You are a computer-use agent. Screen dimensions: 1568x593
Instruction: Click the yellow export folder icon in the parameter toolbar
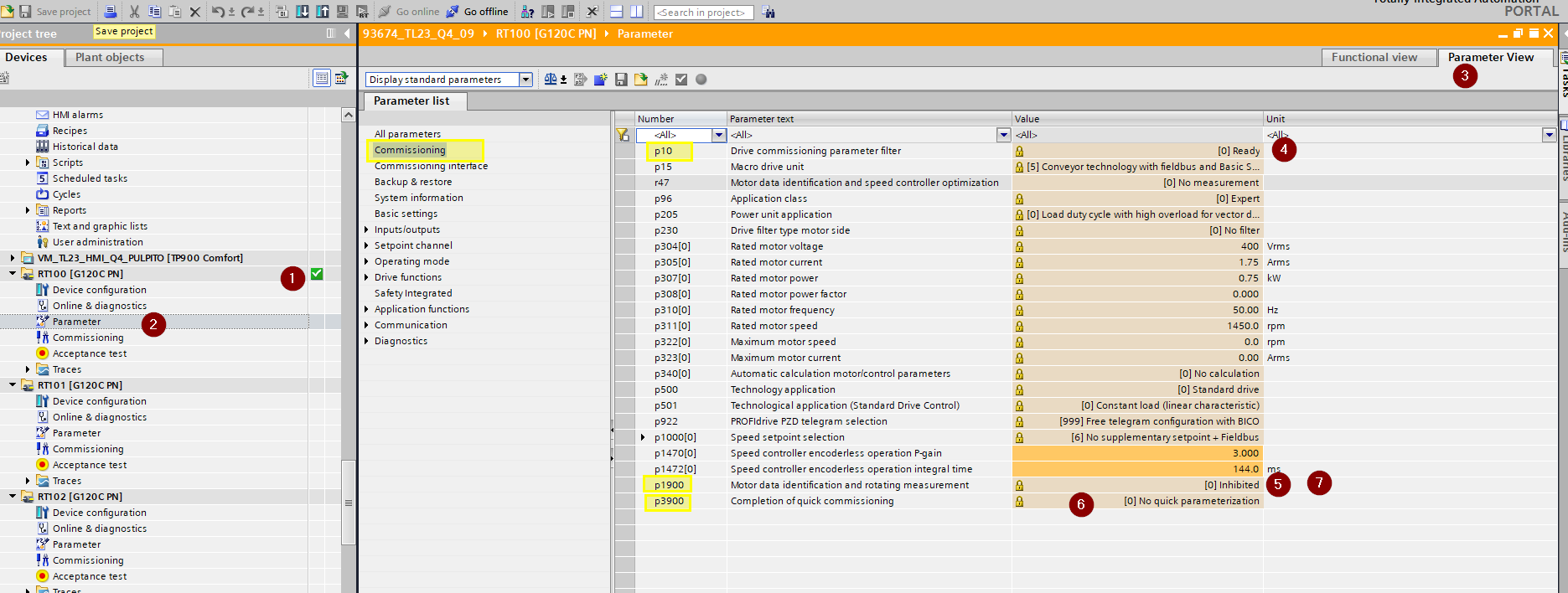coord(641,80)
